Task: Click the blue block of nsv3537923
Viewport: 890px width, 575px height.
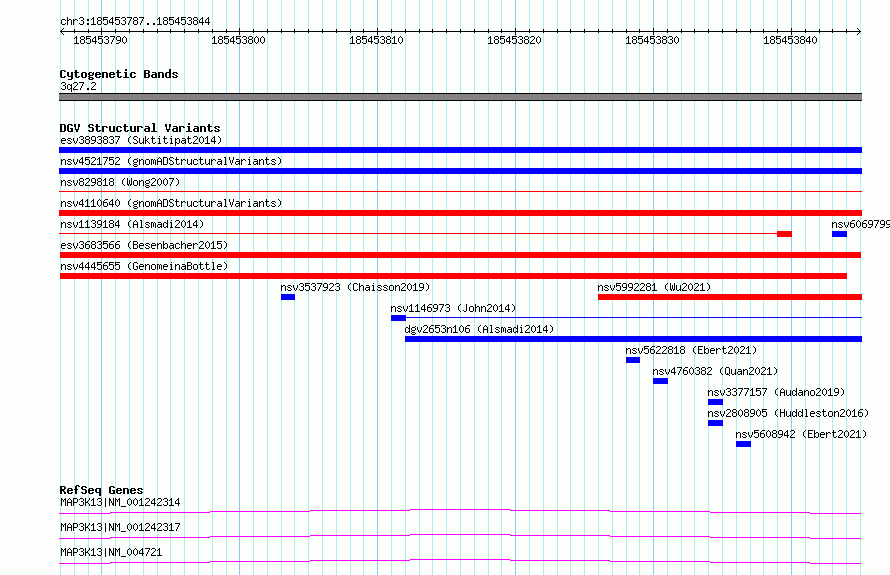Action: [288, 297]
